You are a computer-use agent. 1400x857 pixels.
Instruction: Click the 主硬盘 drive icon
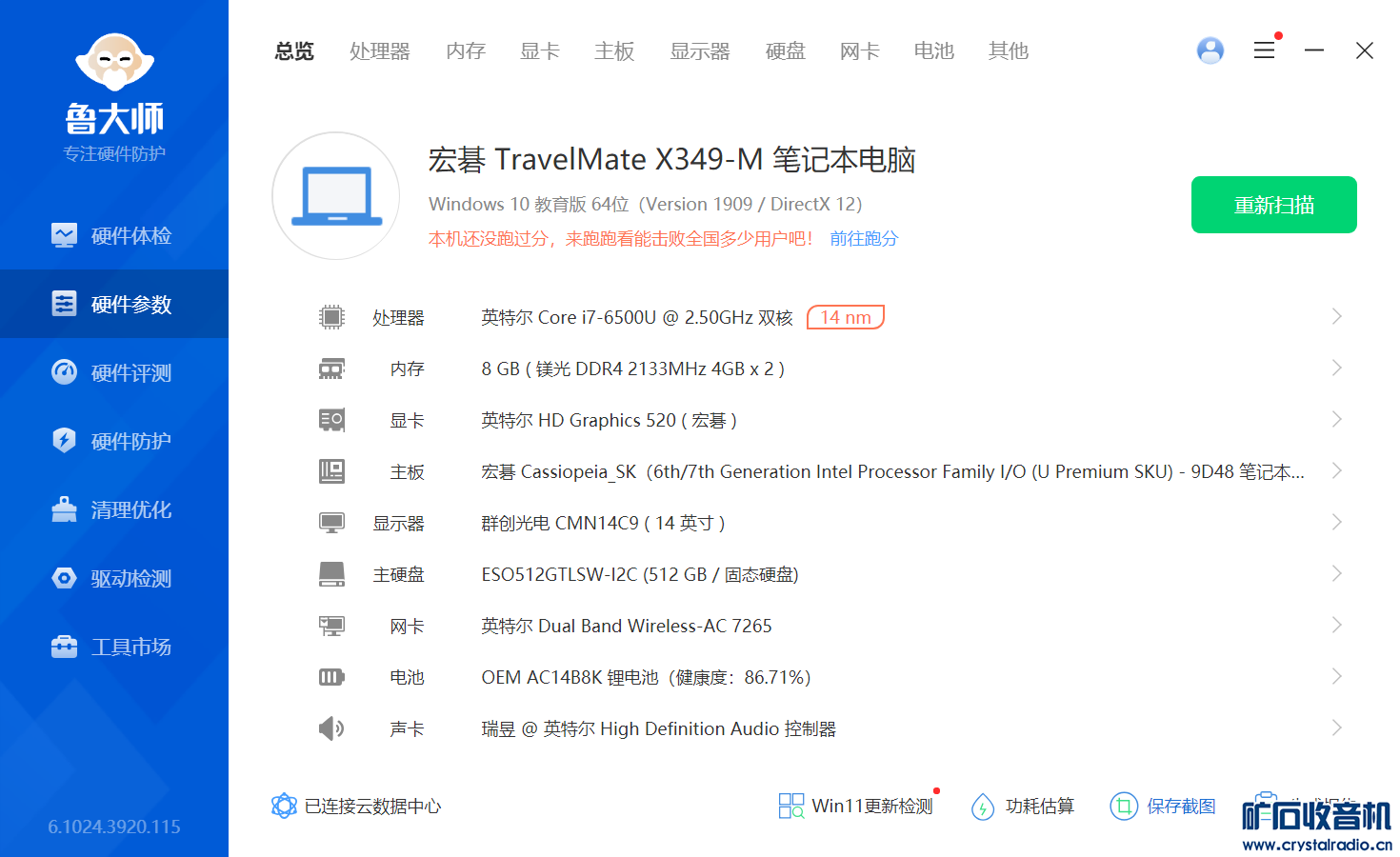(x=331, y=574)
